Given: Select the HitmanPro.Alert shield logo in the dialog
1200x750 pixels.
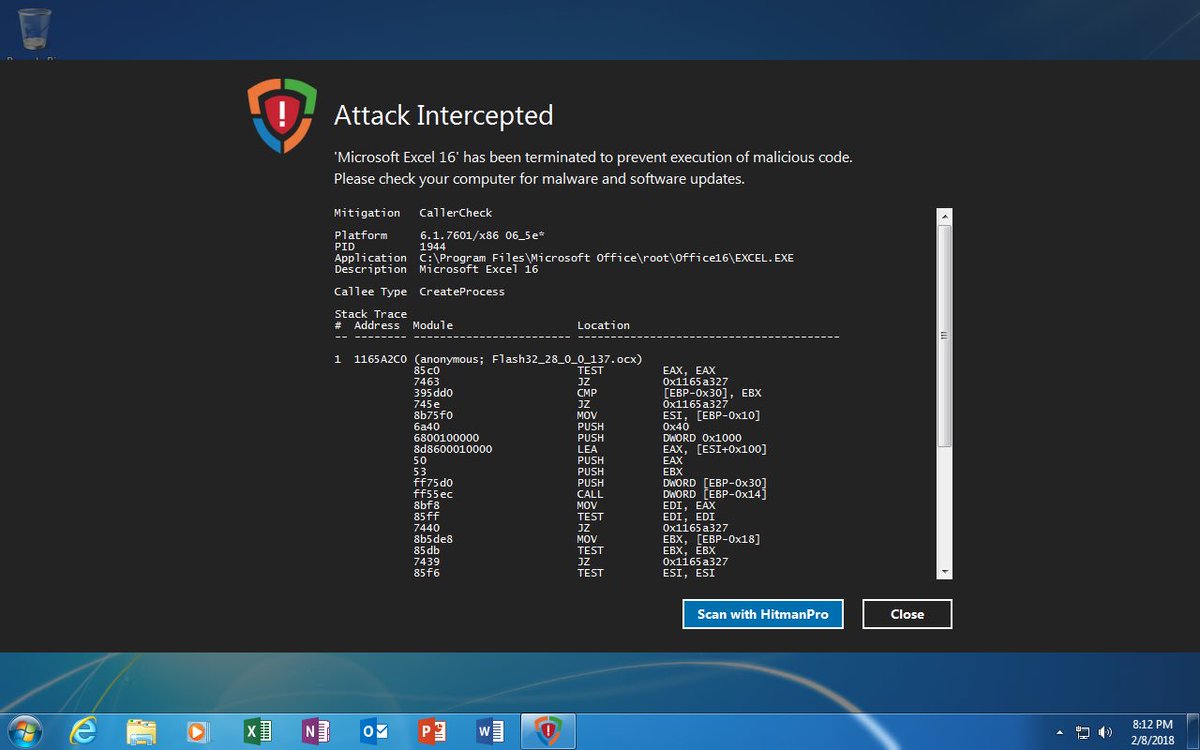Looking at the screenshot, I should tap(281, 112).
